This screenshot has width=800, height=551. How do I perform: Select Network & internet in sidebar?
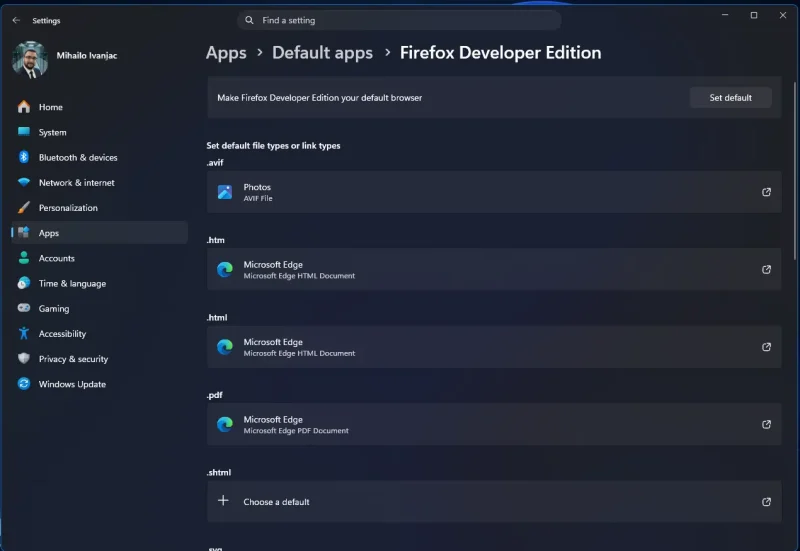point(99,182)
